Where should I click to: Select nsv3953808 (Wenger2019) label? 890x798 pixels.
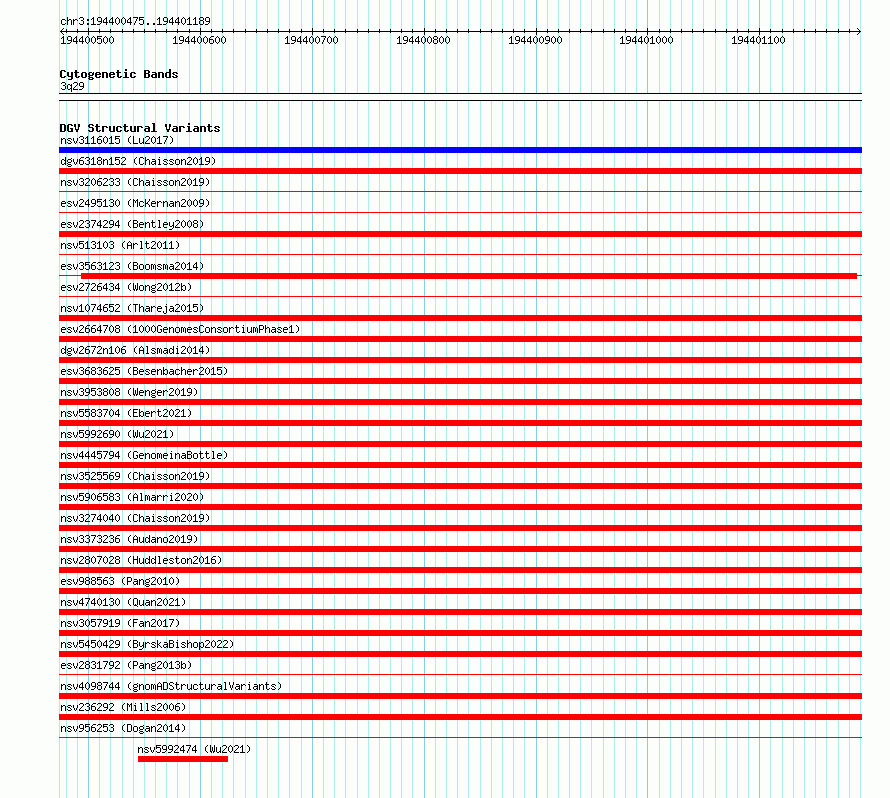point(129,392)
